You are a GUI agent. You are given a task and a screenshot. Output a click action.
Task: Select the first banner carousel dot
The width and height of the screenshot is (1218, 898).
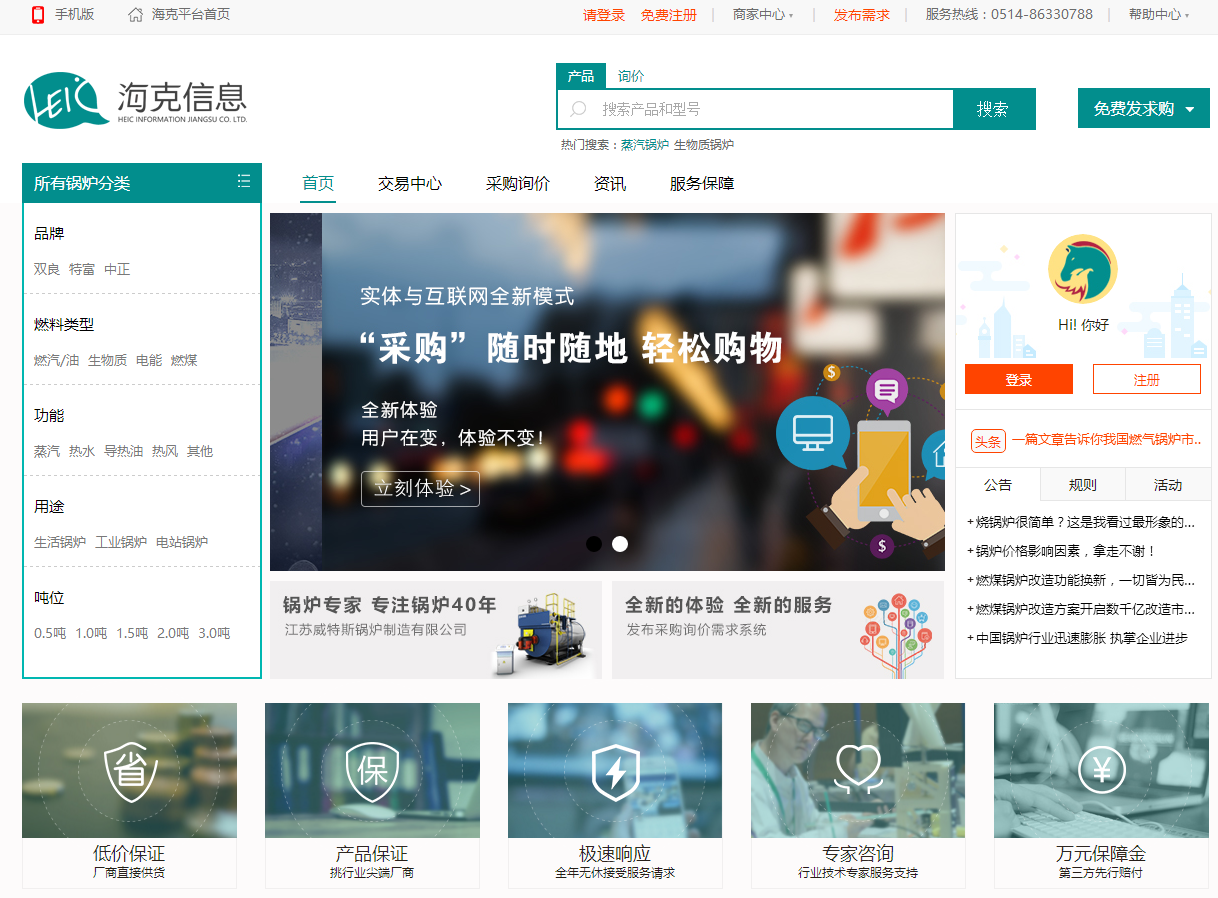point(594,544)
